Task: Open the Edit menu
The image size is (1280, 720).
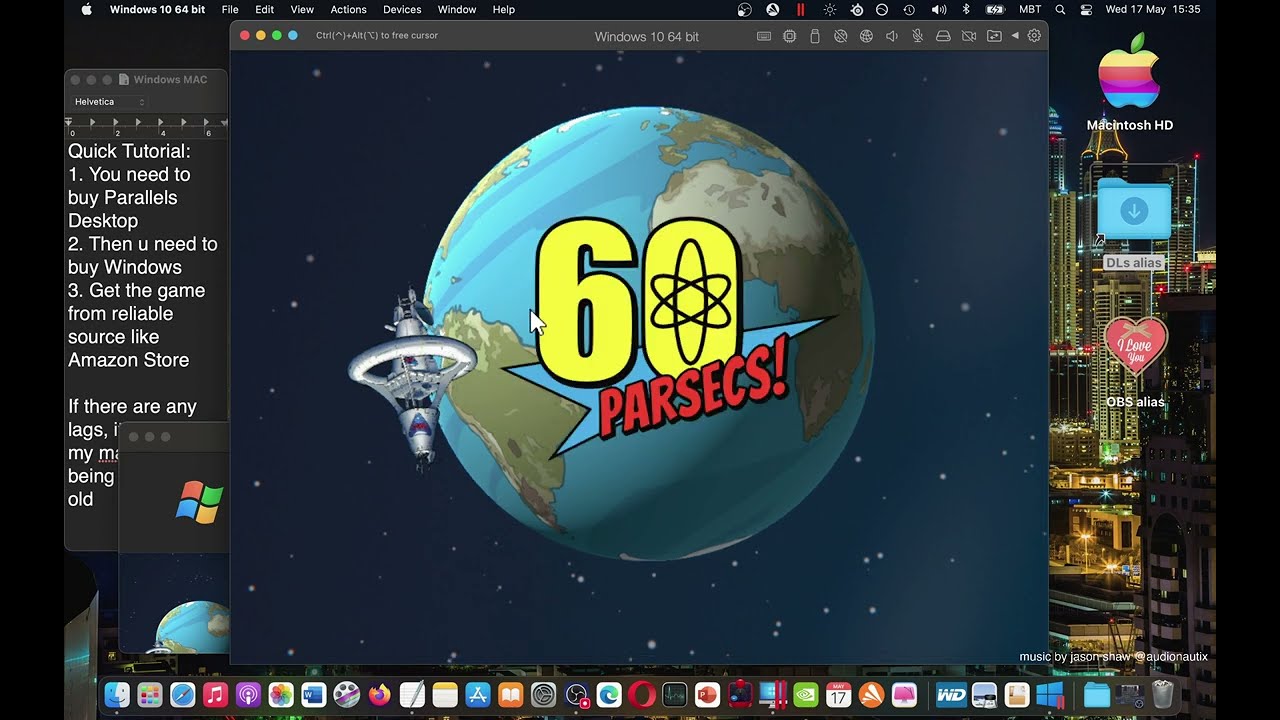Action: pyautogui.click(x=264, y=9)
